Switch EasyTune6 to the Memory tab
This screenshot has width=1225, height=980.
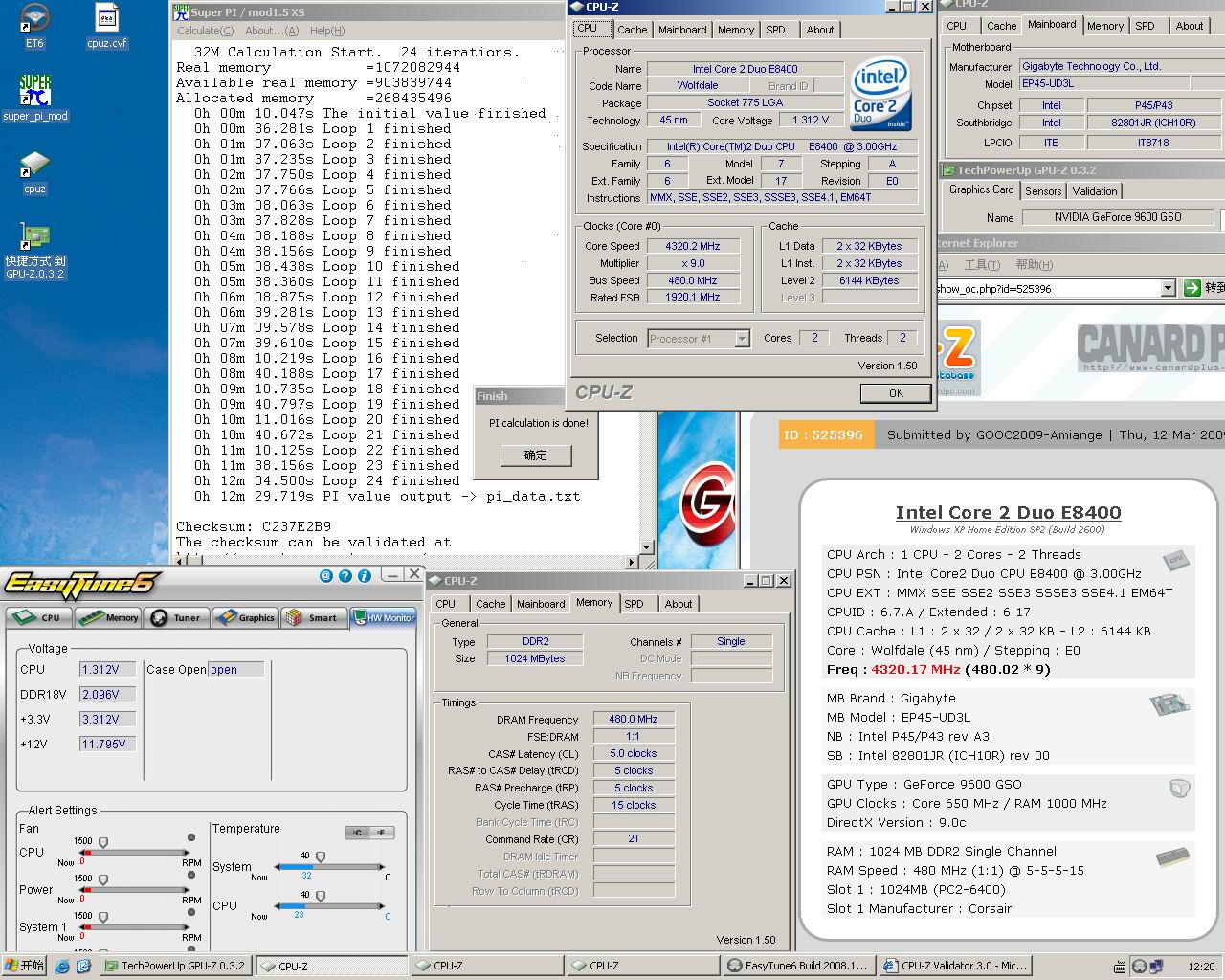coord(108,617)
